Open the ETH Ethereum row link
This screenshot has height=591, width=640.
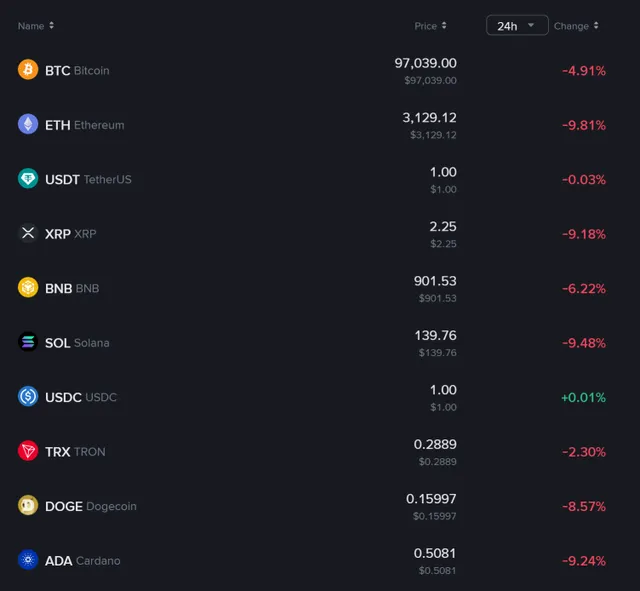(x=85, y=125)
